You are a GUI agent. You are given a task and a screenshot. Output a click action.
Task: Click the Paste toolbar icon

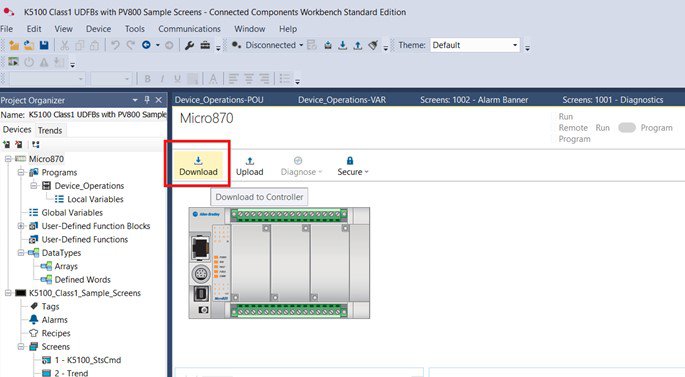94,45
